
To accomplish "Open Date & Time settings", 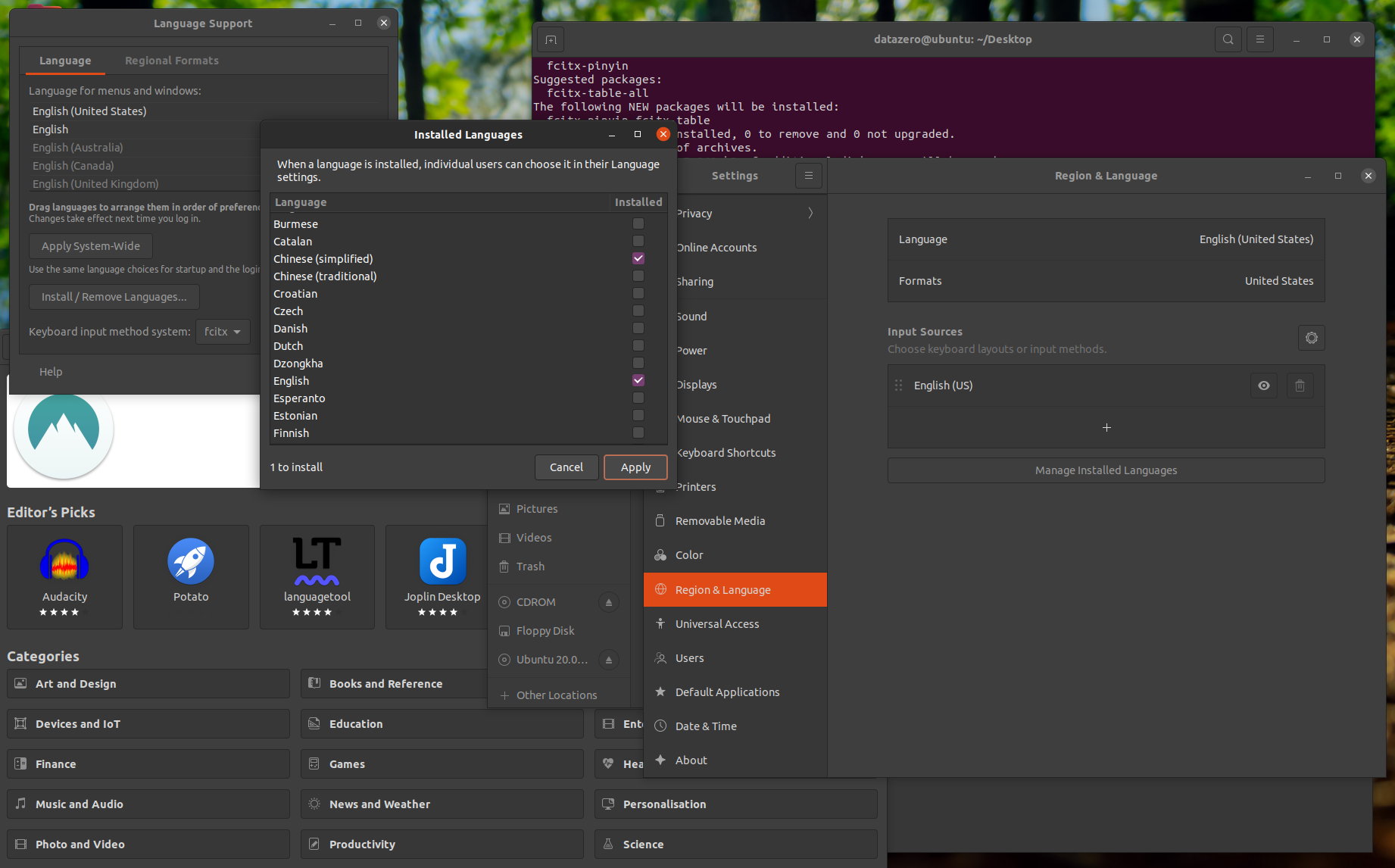I will 735,726.
